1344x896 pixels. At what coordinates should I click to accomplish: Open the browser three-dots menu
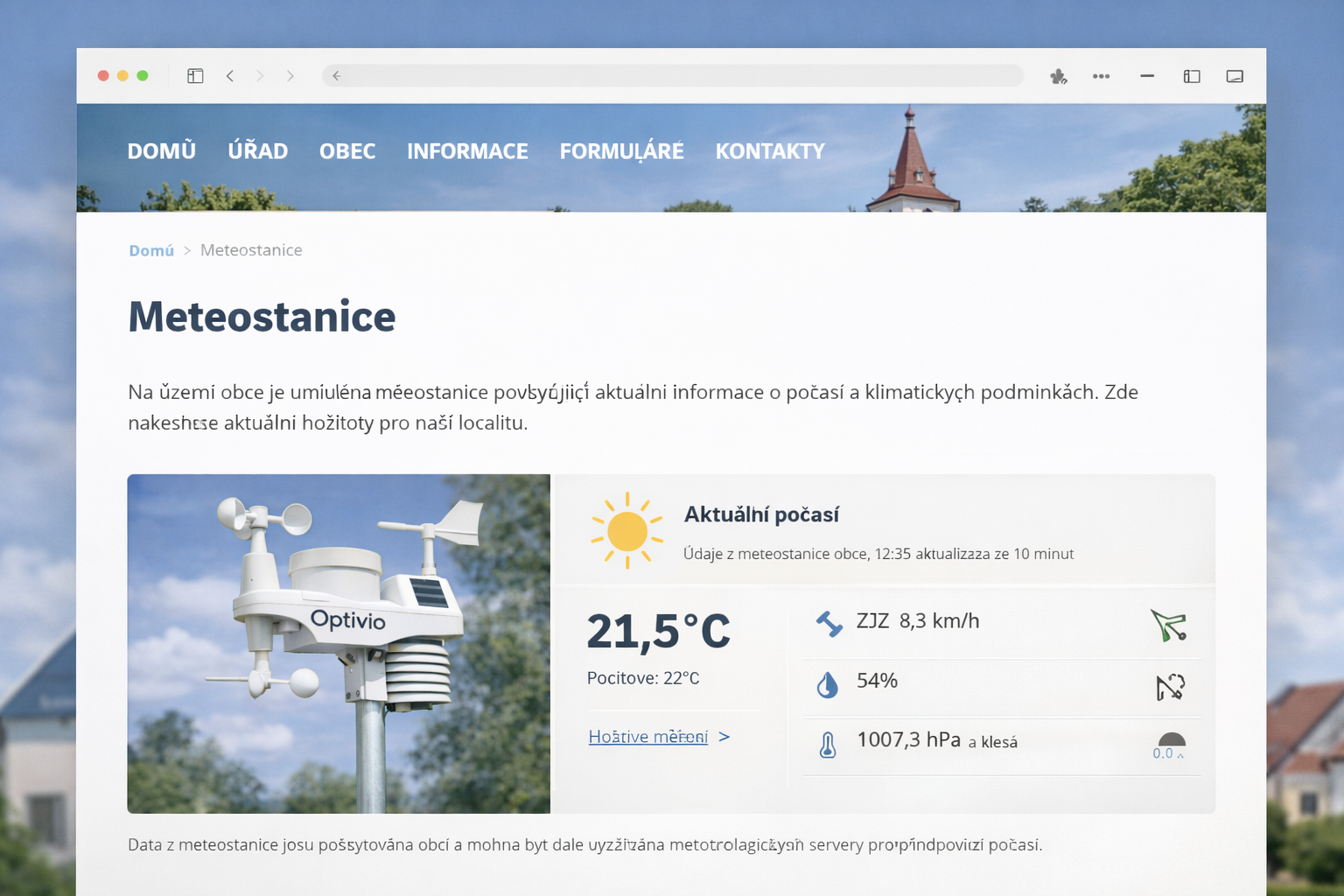tap(1101, 77)
